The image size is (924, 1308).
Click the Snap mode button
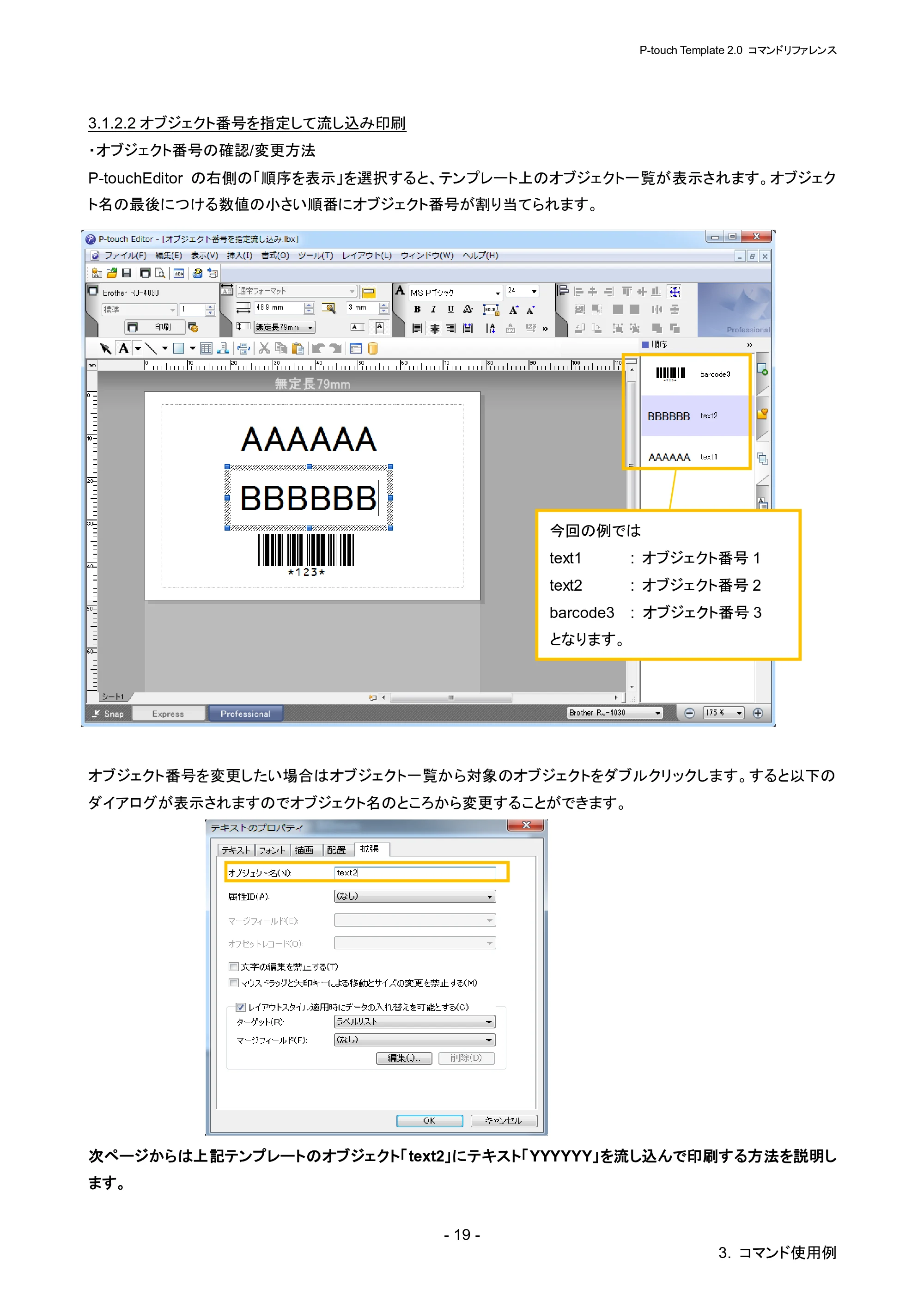(108, 714)
